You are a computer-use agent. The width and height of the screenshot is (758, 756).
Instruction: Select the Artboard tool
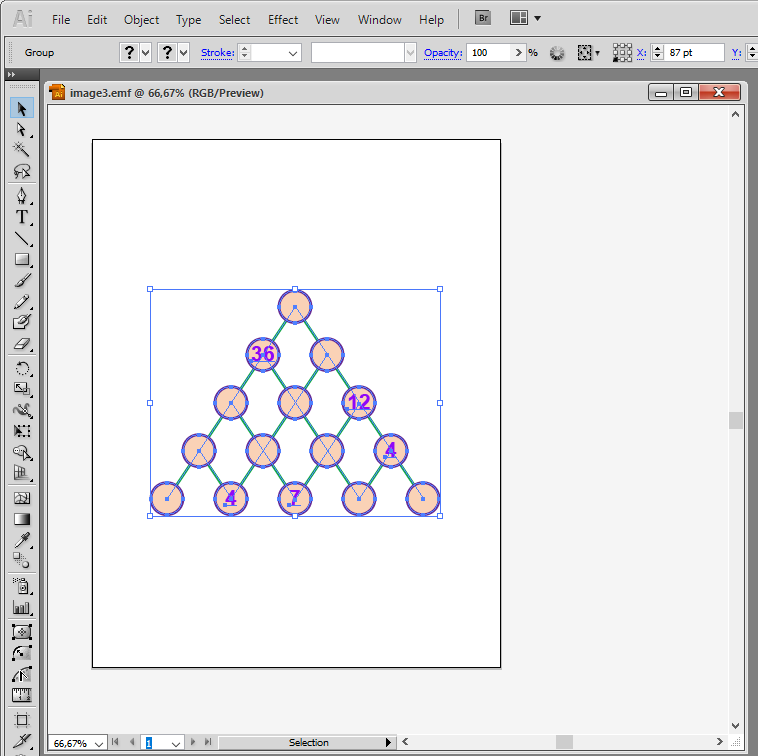tap(22, 720)
